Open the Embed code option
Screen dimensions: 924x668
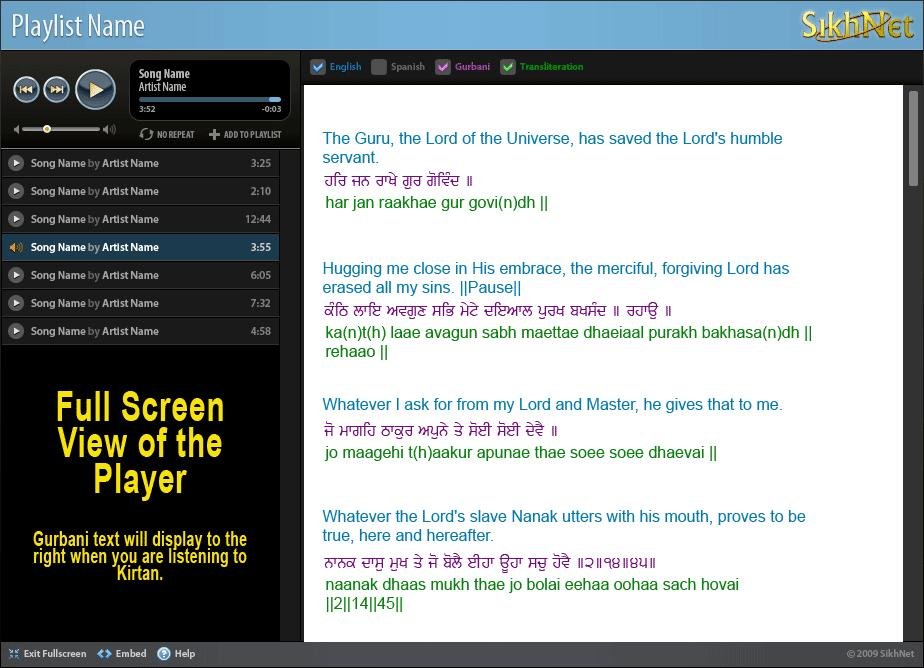(x=105, y=653)
